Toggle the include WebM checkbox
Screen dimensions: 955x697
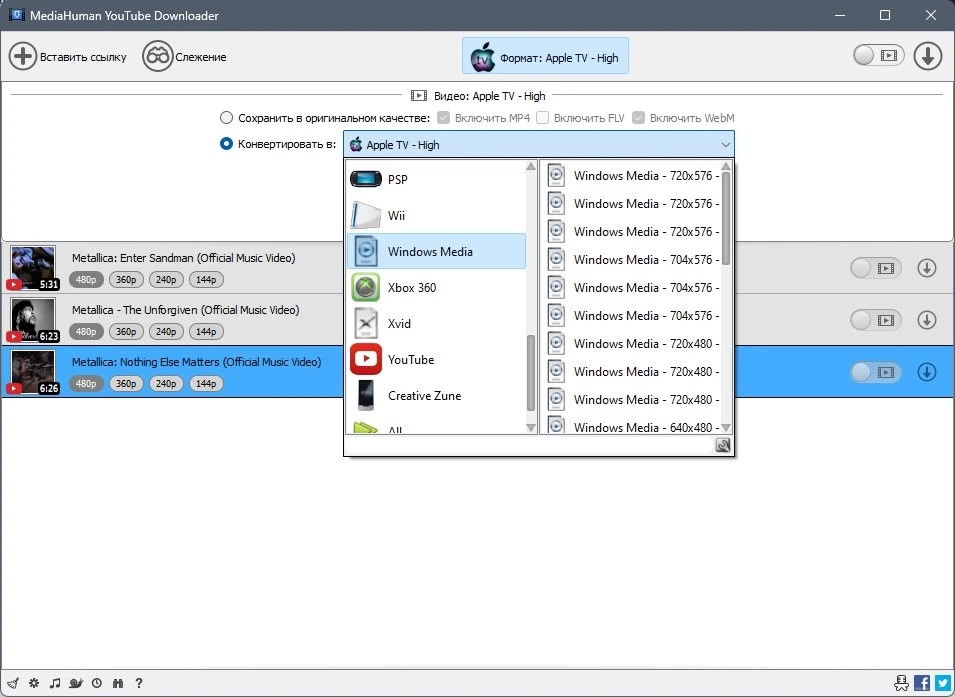click(638, 118)
